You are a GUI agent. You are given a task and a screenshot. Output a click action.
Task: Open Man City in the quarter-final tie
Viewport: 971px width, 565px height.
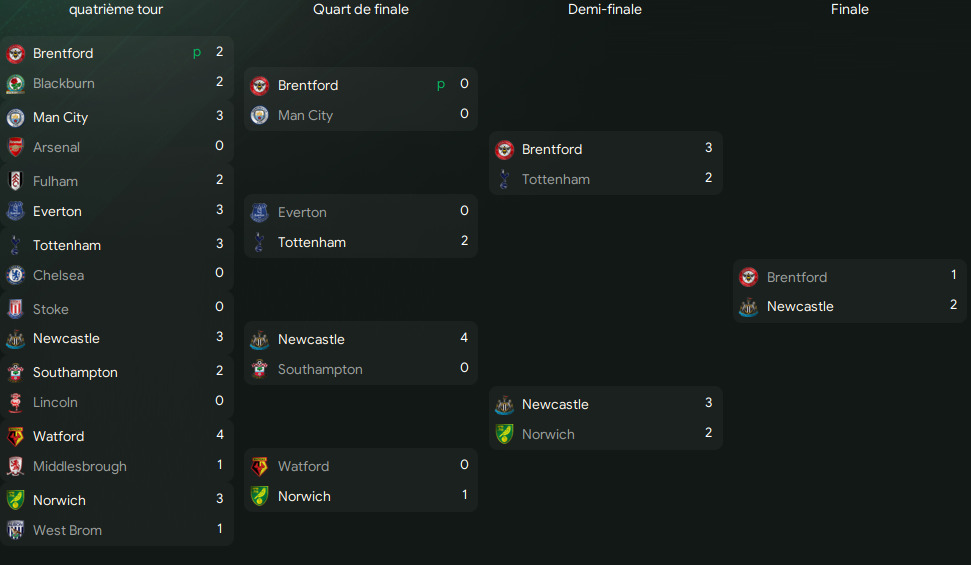(305, 115)
